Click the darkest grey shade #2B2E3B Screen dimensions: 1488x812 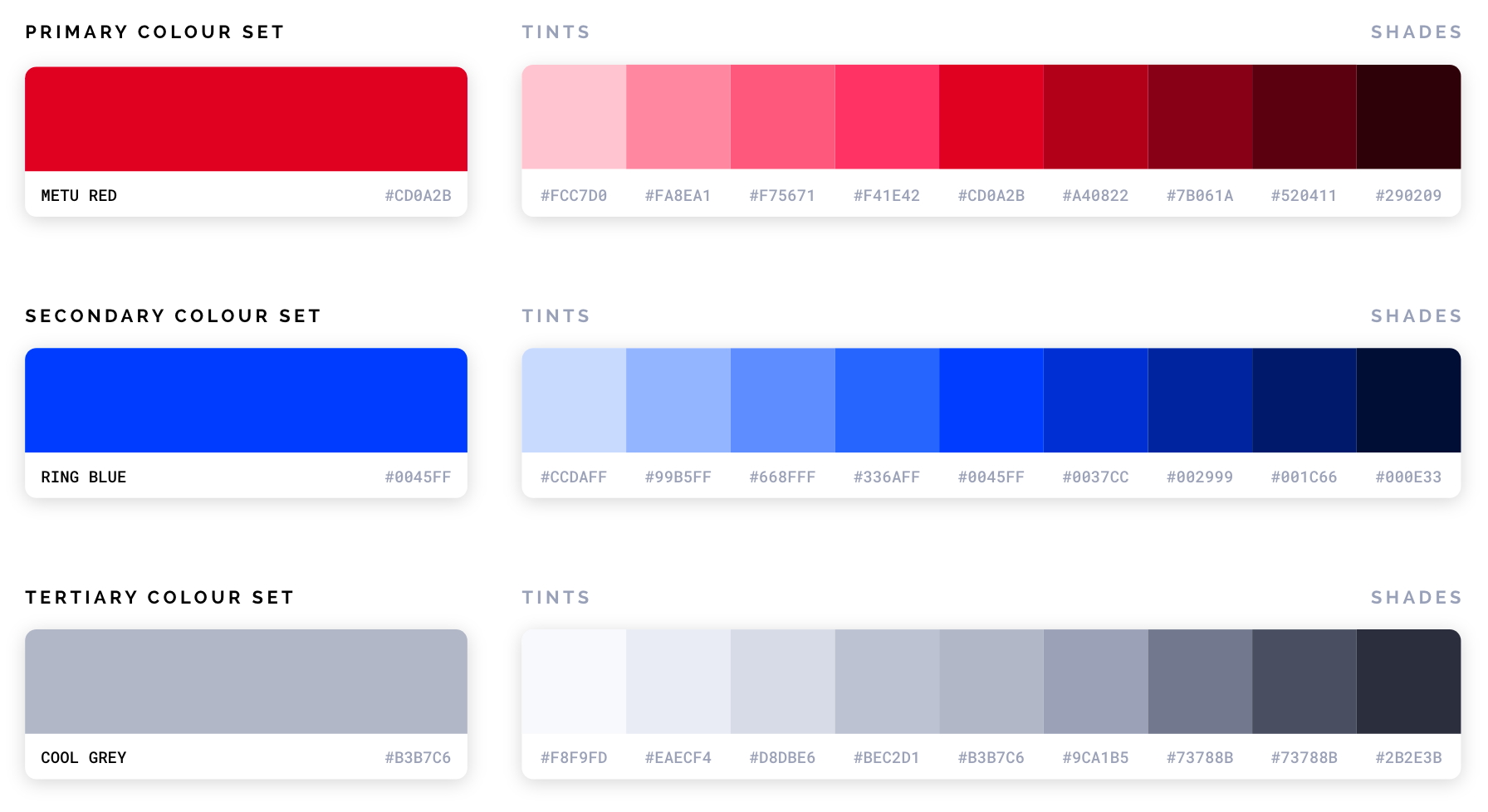coord(1408,682)
